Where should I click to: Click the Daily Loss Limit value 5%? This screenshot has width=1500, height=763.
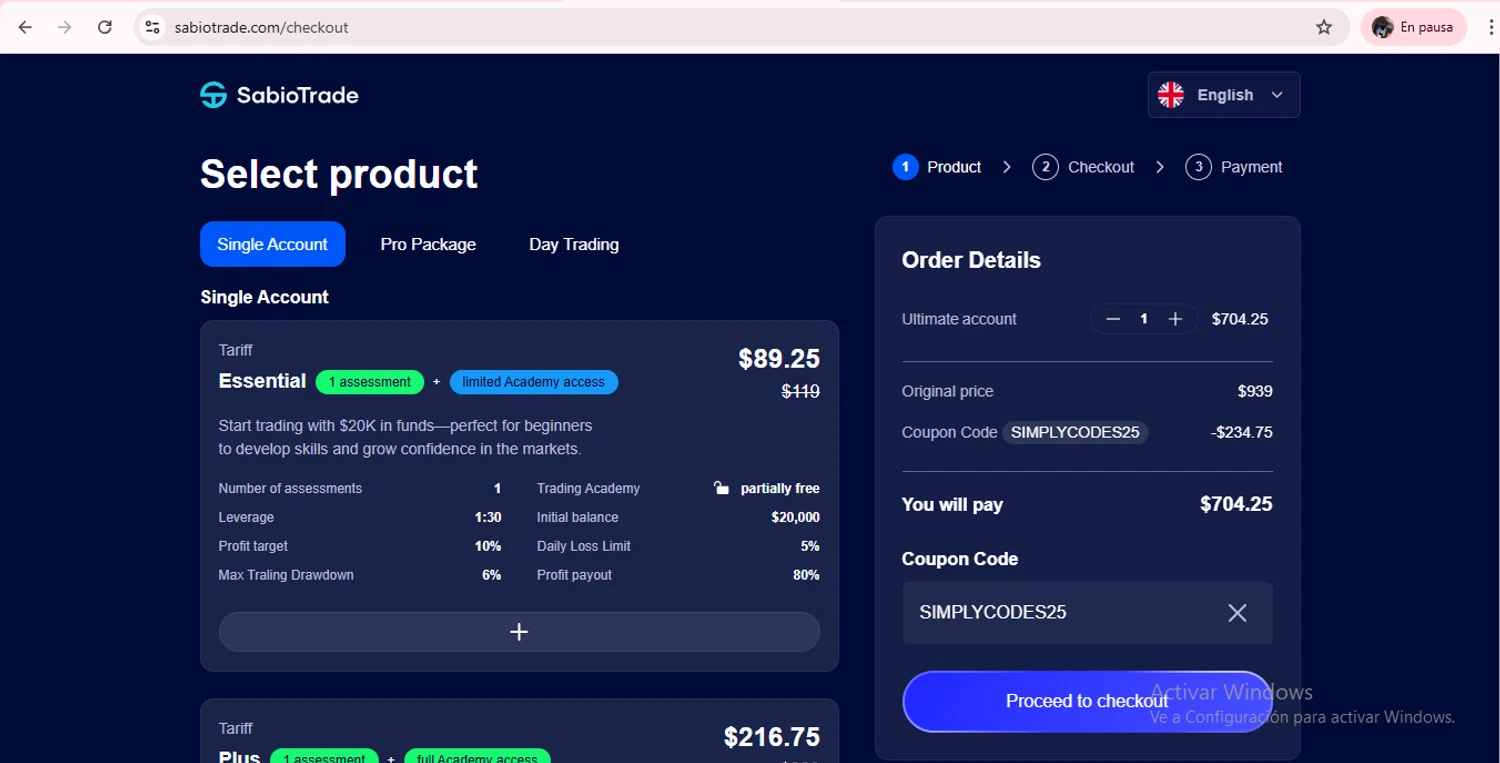click(x=810, y=546)
